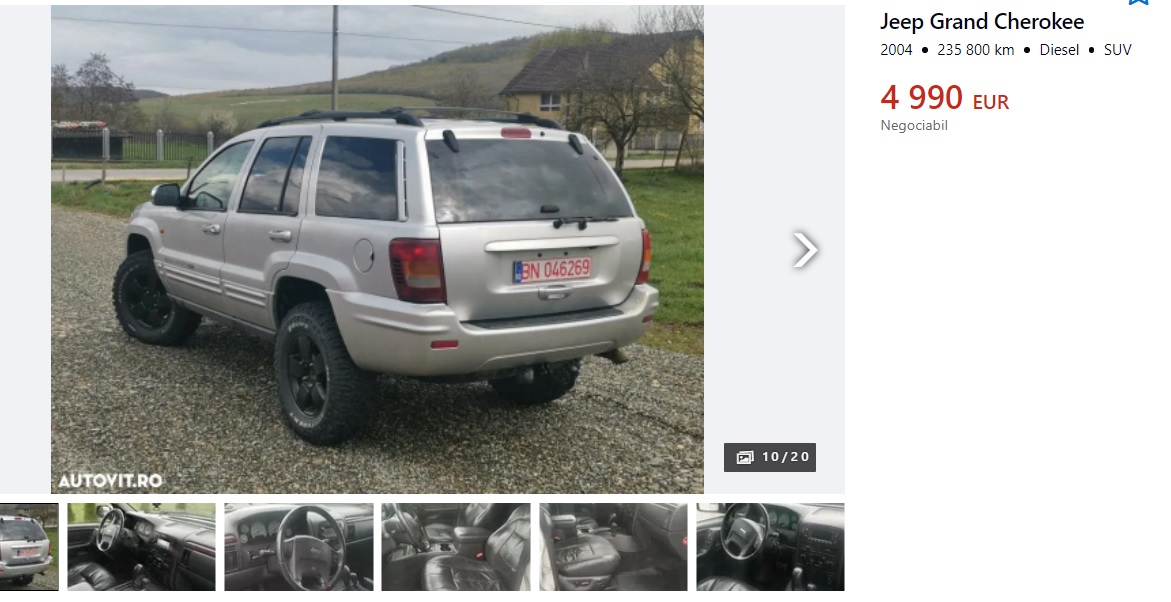Click the Negociabil label

[x=914, y=125]
